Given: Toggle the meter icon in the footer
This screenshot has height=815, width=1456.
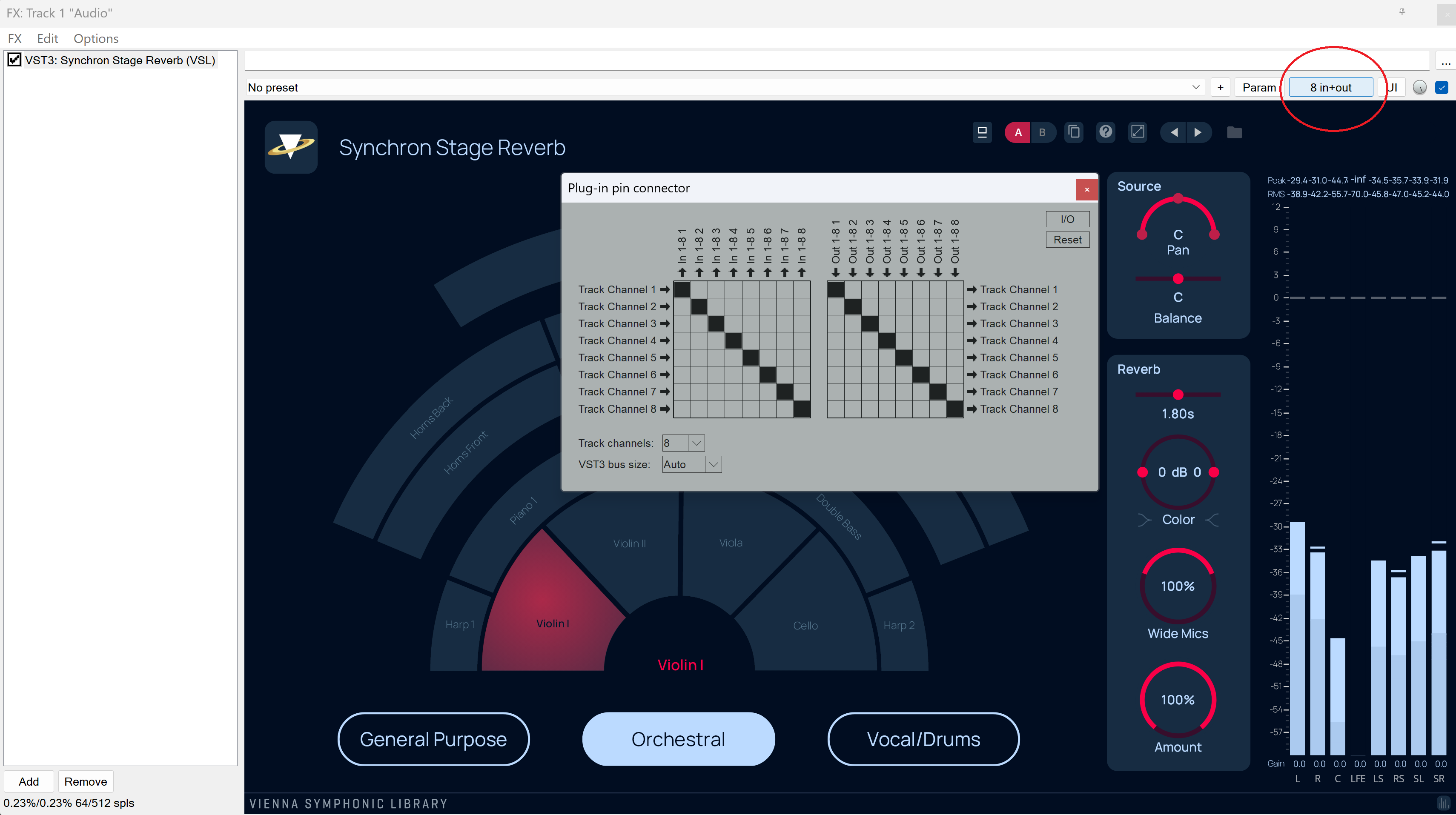Looking at the screenshot, I should (1443, 803).
